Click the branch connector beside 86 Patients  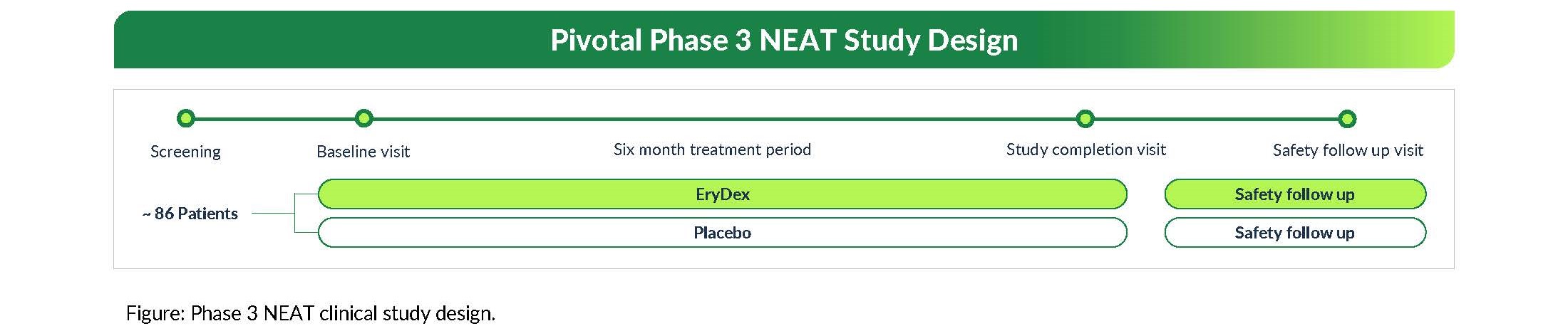pos(294,213)
